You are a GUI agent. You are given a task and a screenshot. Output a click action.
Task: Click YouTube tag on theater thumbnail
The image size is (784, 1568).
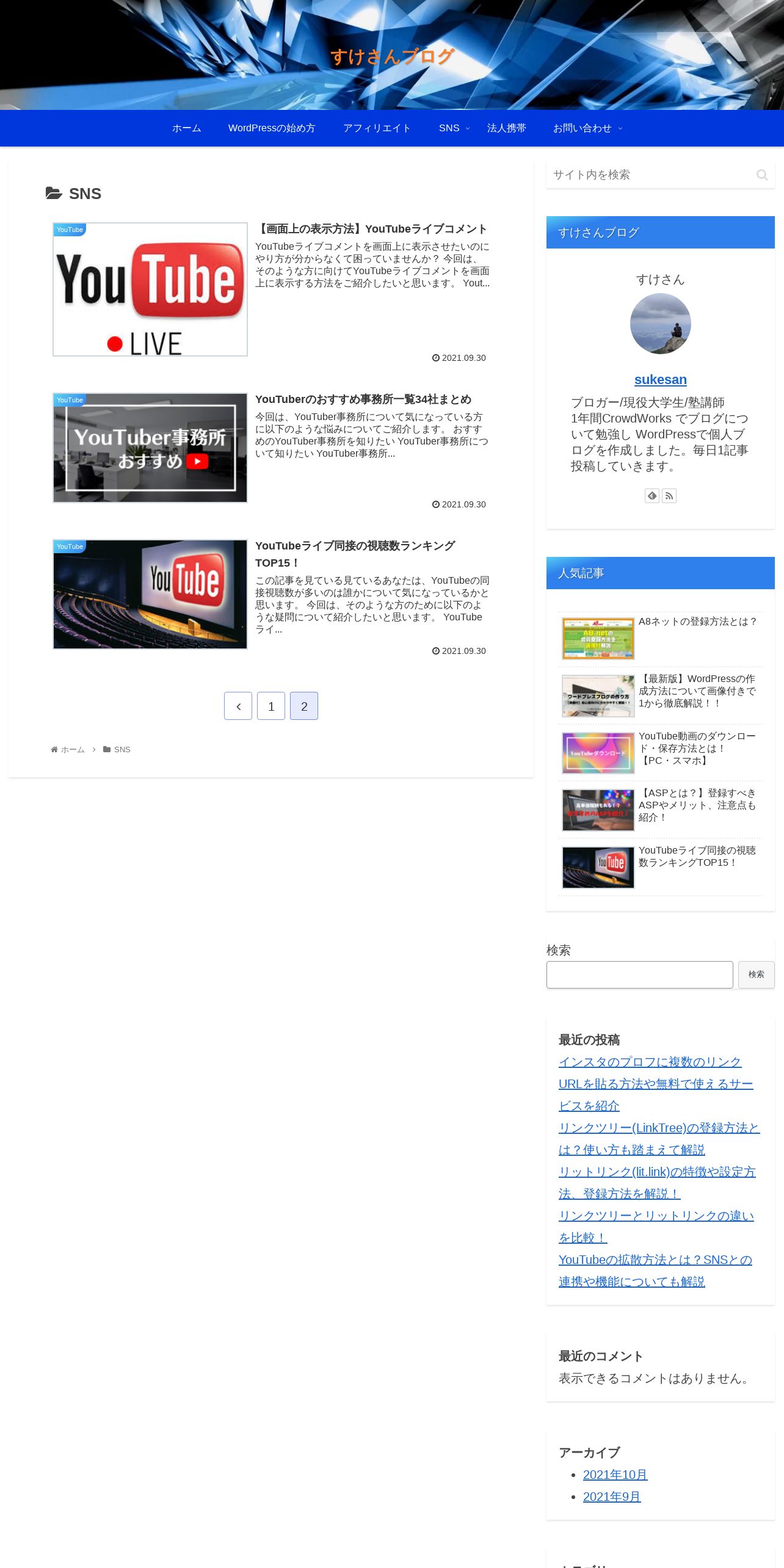pos(70,546)
